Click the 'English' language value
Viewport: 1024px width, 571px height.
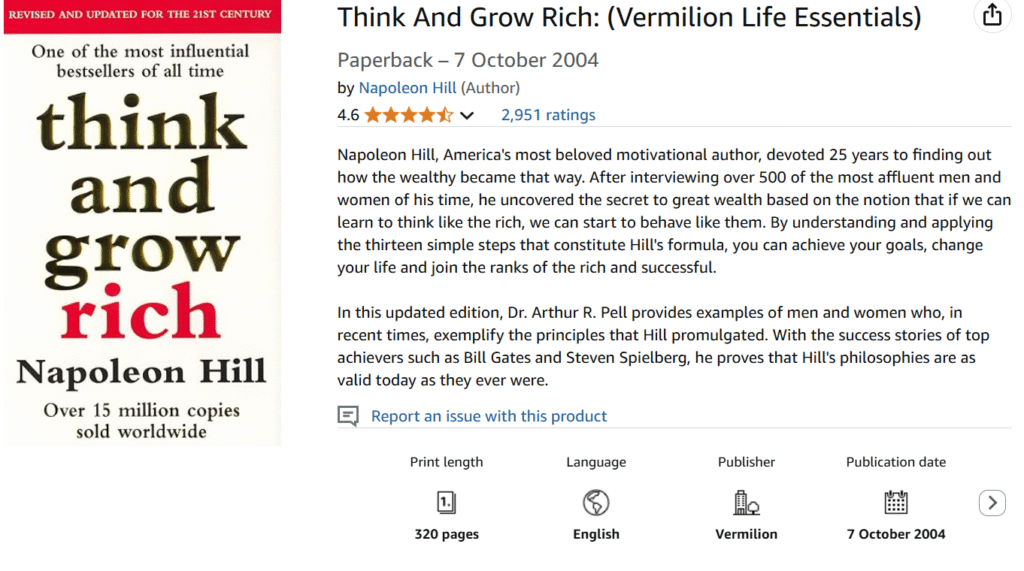click(x=596, y=534)
